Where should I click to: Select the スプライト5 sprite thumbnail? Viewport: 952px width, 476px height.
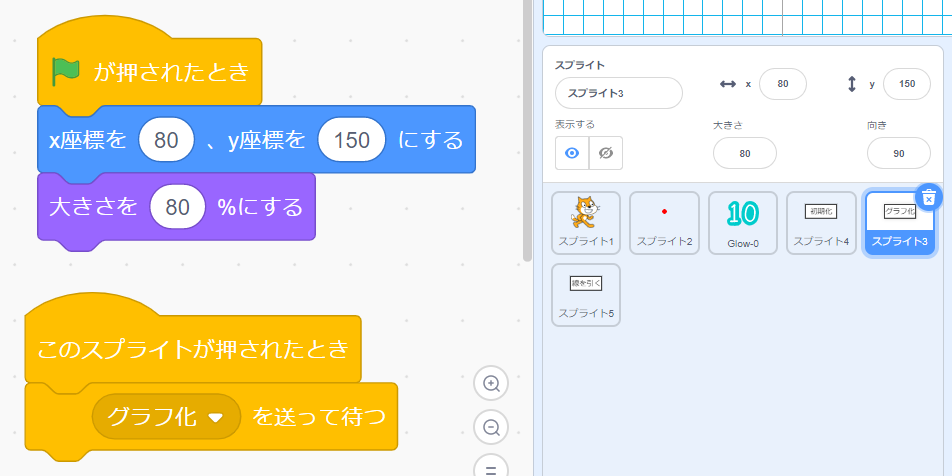coord(586,295)
